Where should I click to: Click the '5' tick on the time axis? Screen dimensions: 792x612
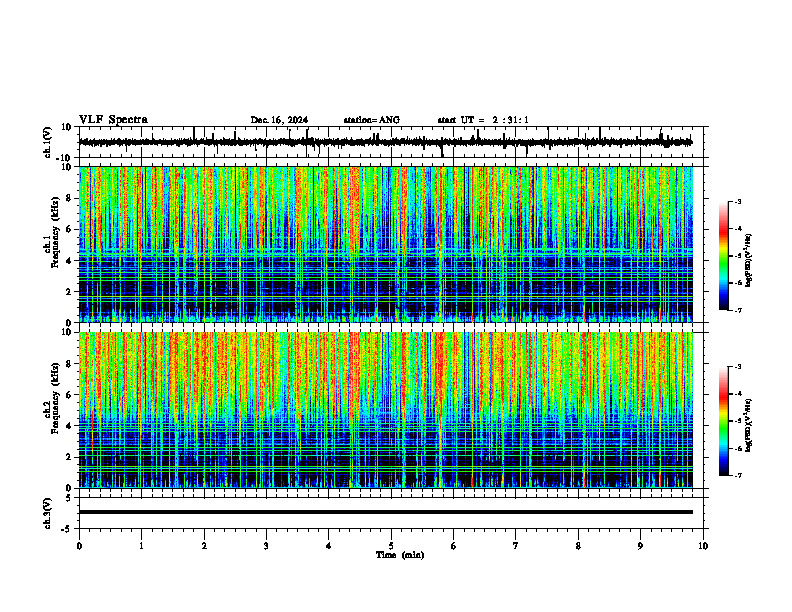pos(391,546)
